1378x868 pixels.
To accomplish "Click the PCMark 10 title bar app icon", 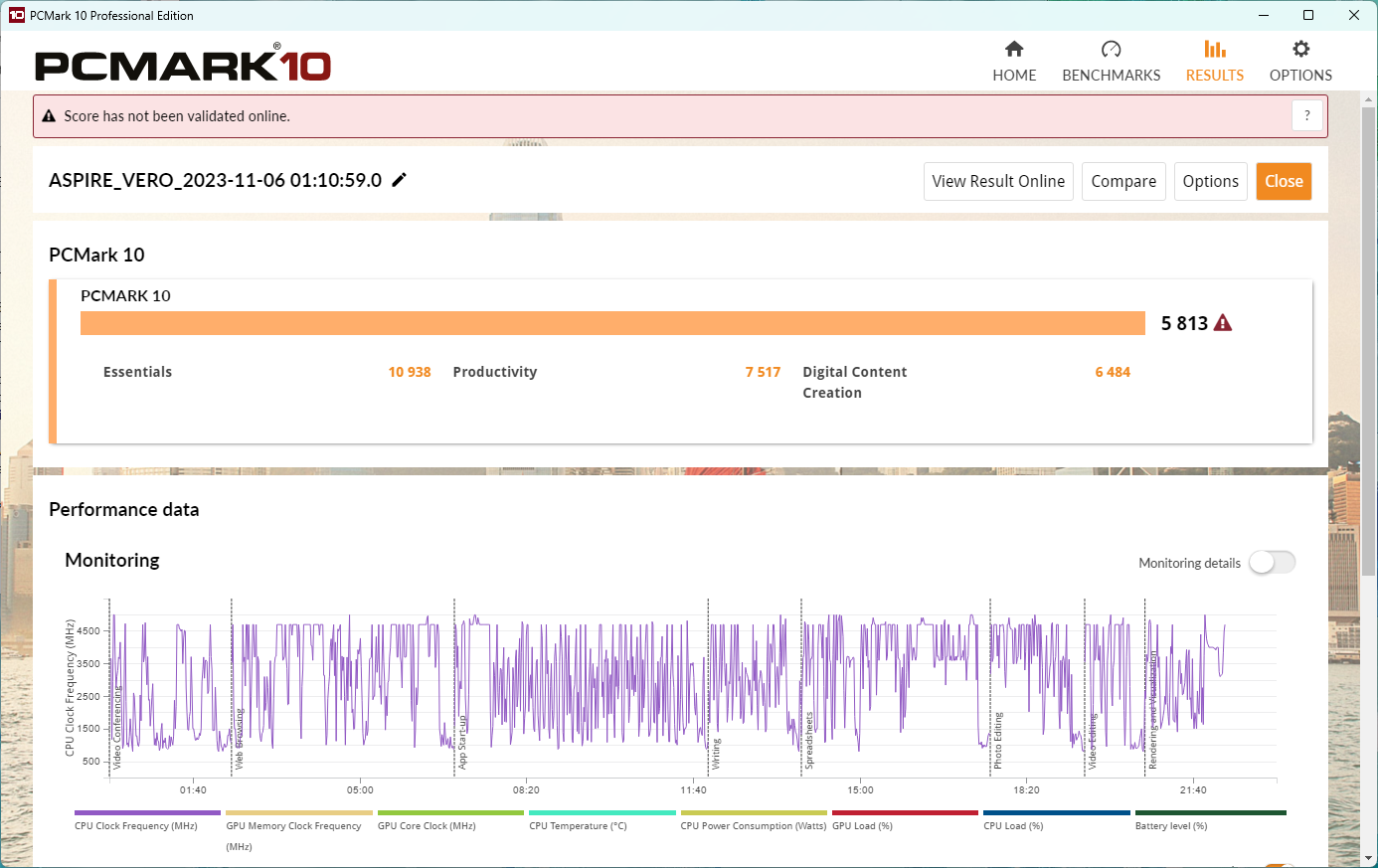I will pyautogui.click(x=16, y=15).
